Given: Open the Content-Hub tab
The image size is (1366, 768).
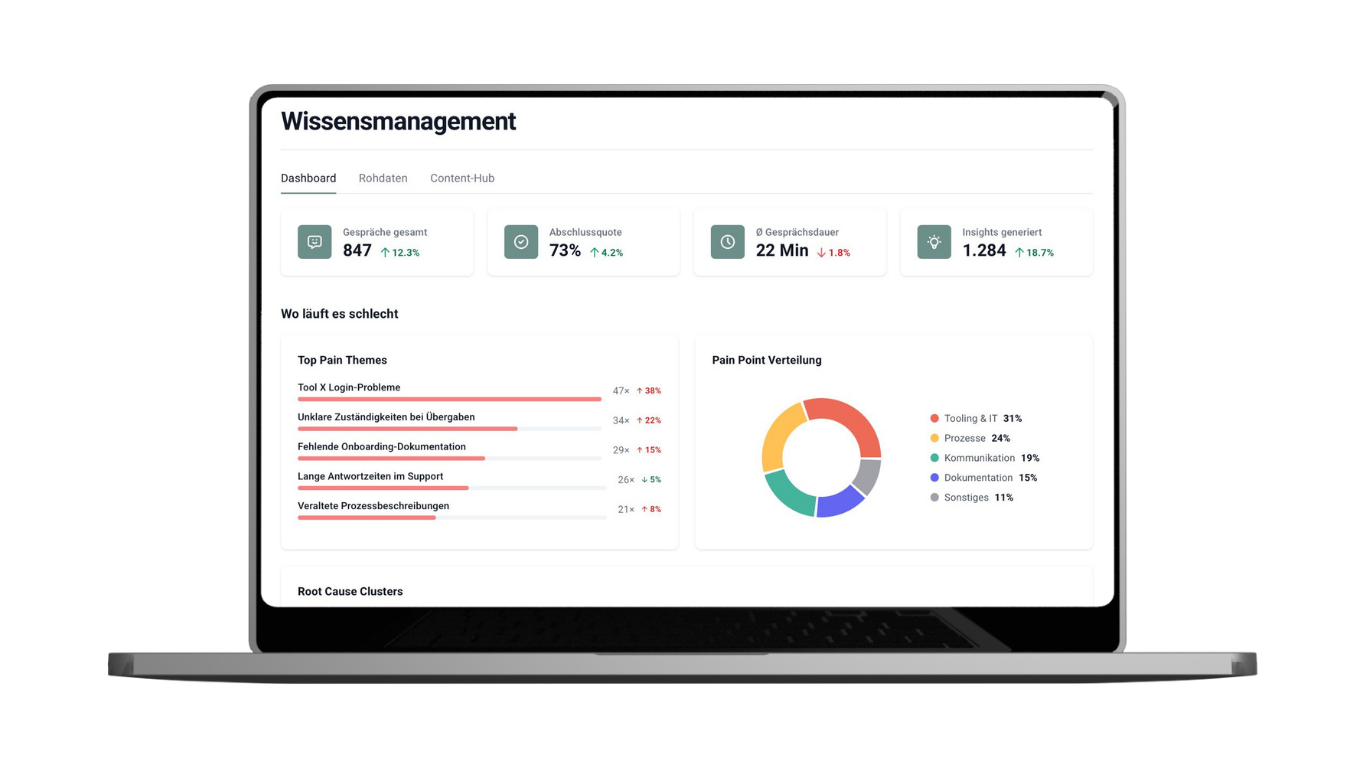Looking at the screenshot, I should coord(461,177).
